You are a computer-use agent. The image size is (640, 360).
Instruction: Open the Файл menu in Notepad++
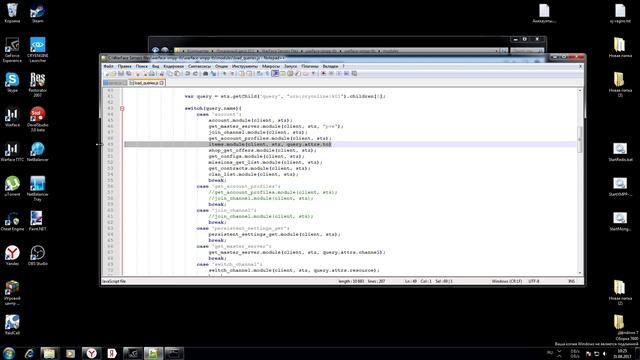[x=109, y=66]
